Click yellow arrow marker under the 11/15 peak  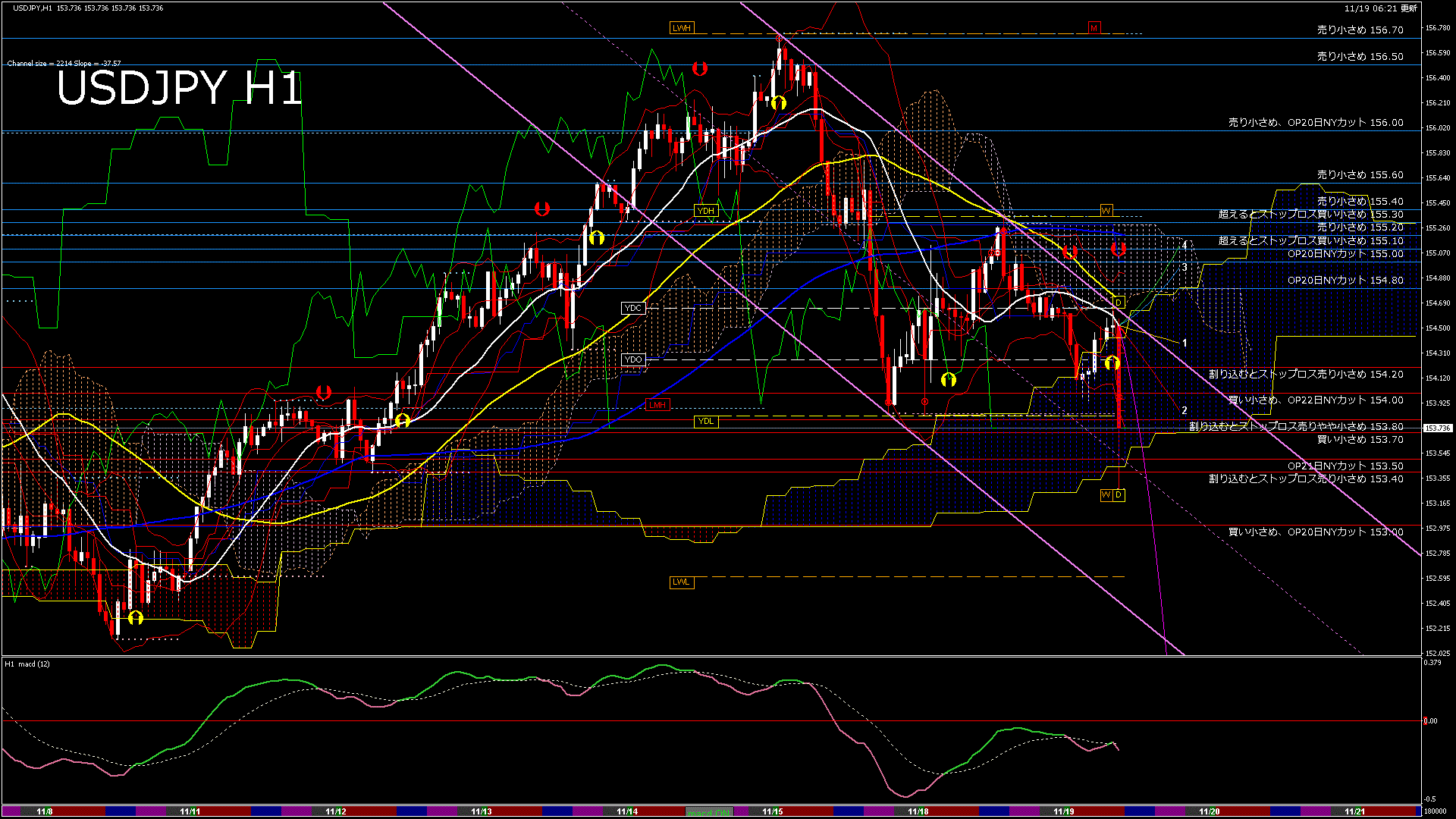pyautogui.click(x=779, y=102)
